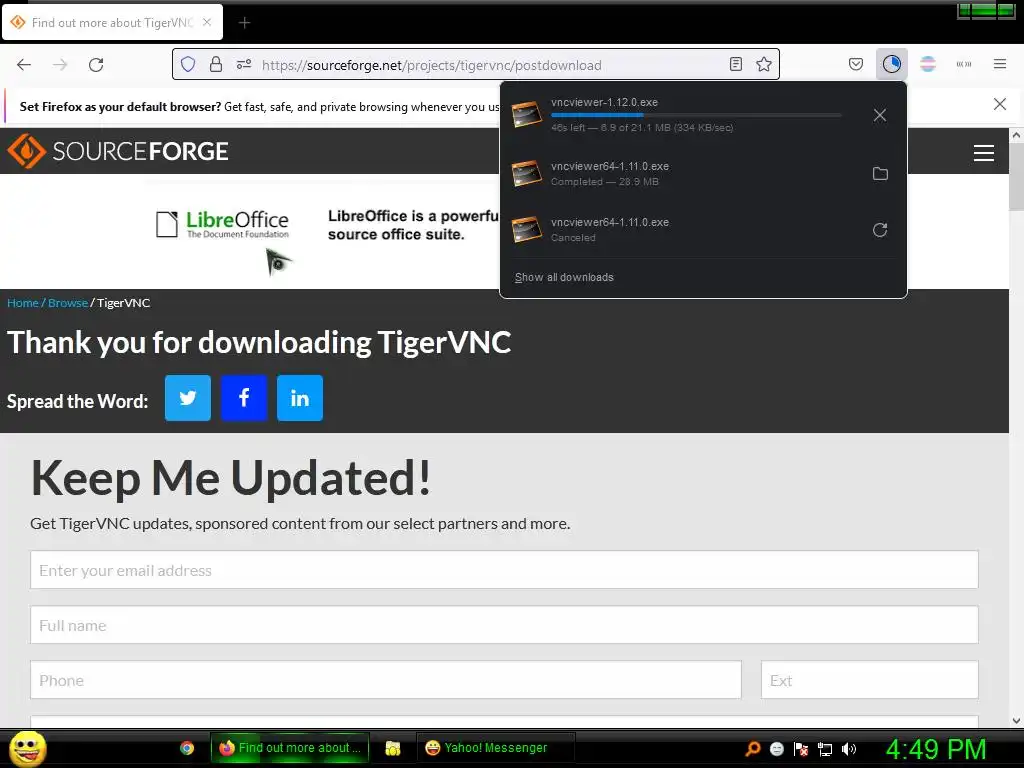
Task: Toggle the downloads panel button
Action: [891, 64]
